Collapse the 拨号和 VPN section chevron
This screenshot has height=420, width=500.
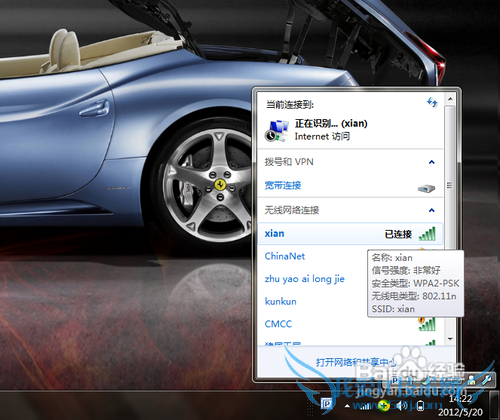coord(432,162)
